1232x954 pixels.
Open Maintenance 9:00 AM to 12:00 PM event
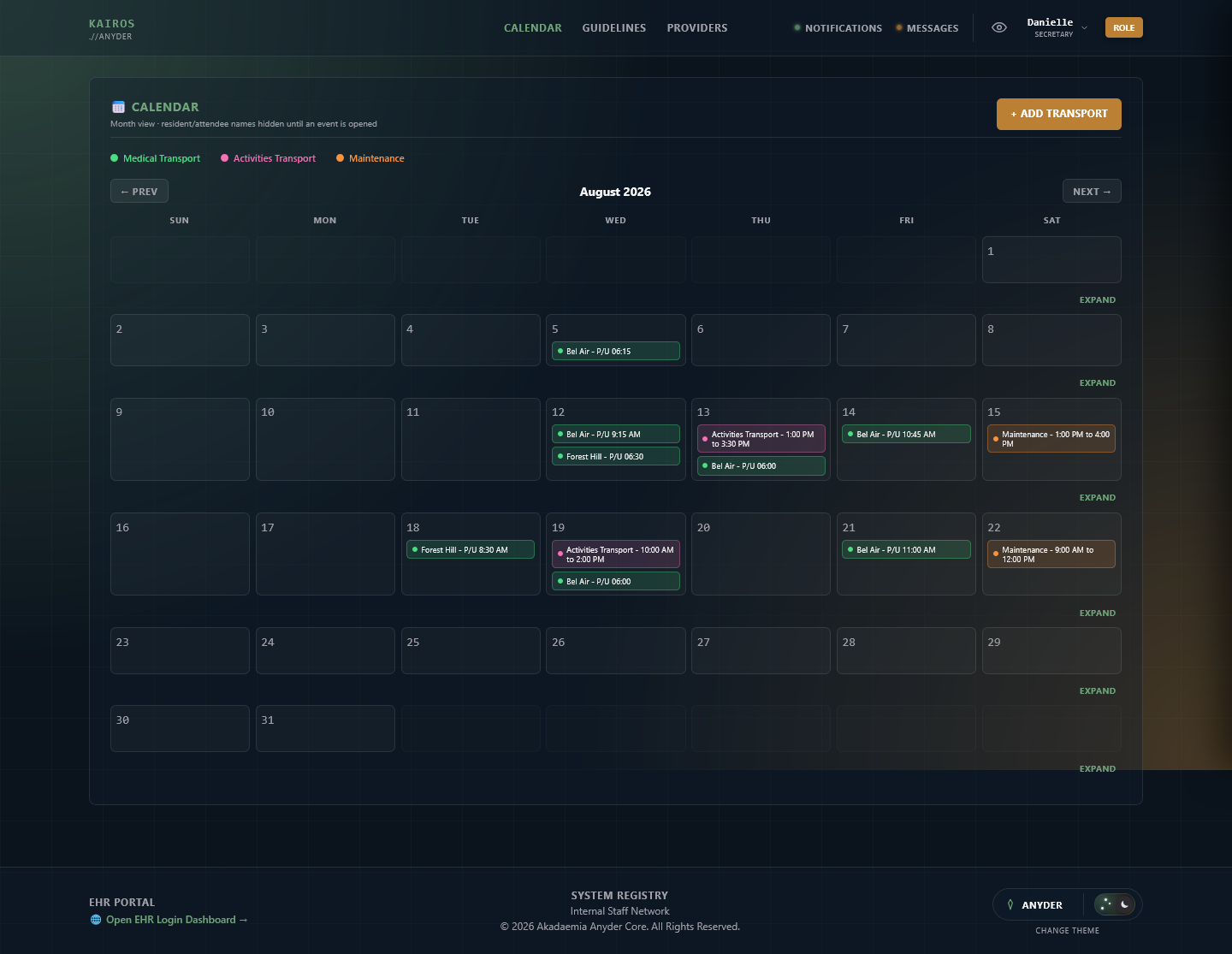coord(1051,554)
